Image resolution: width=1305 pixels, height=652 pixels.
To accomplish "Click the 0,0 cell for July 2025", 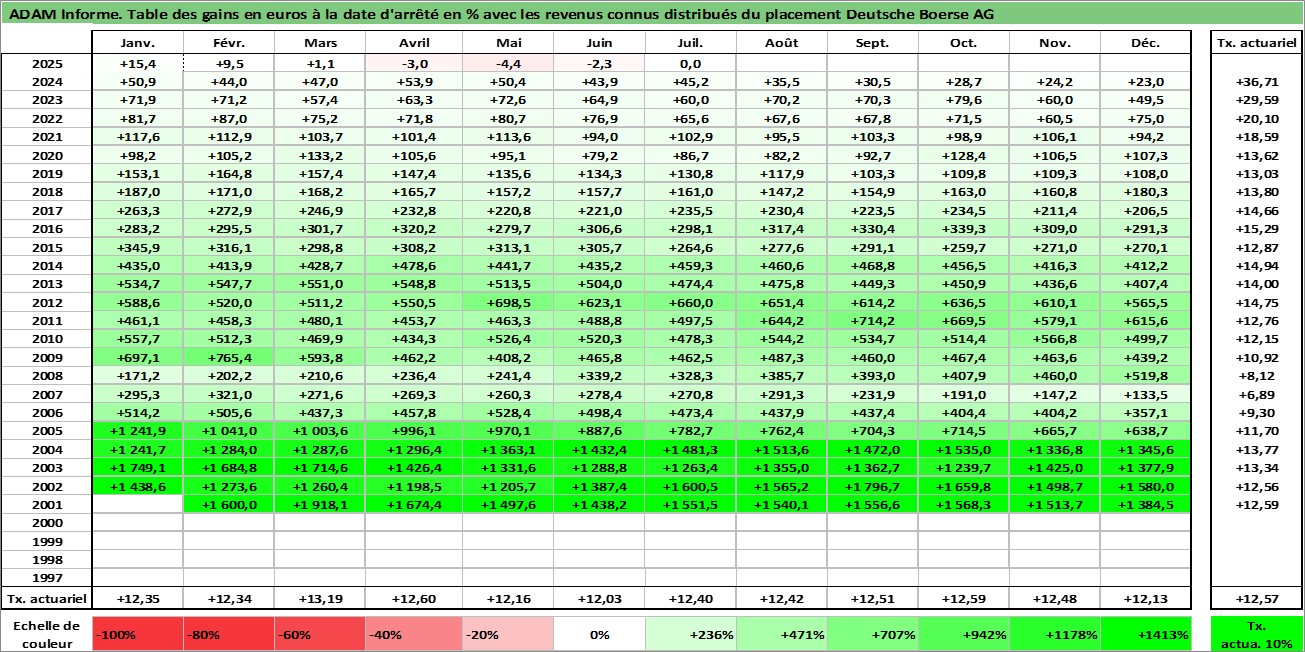I will (x=690, y=63).
